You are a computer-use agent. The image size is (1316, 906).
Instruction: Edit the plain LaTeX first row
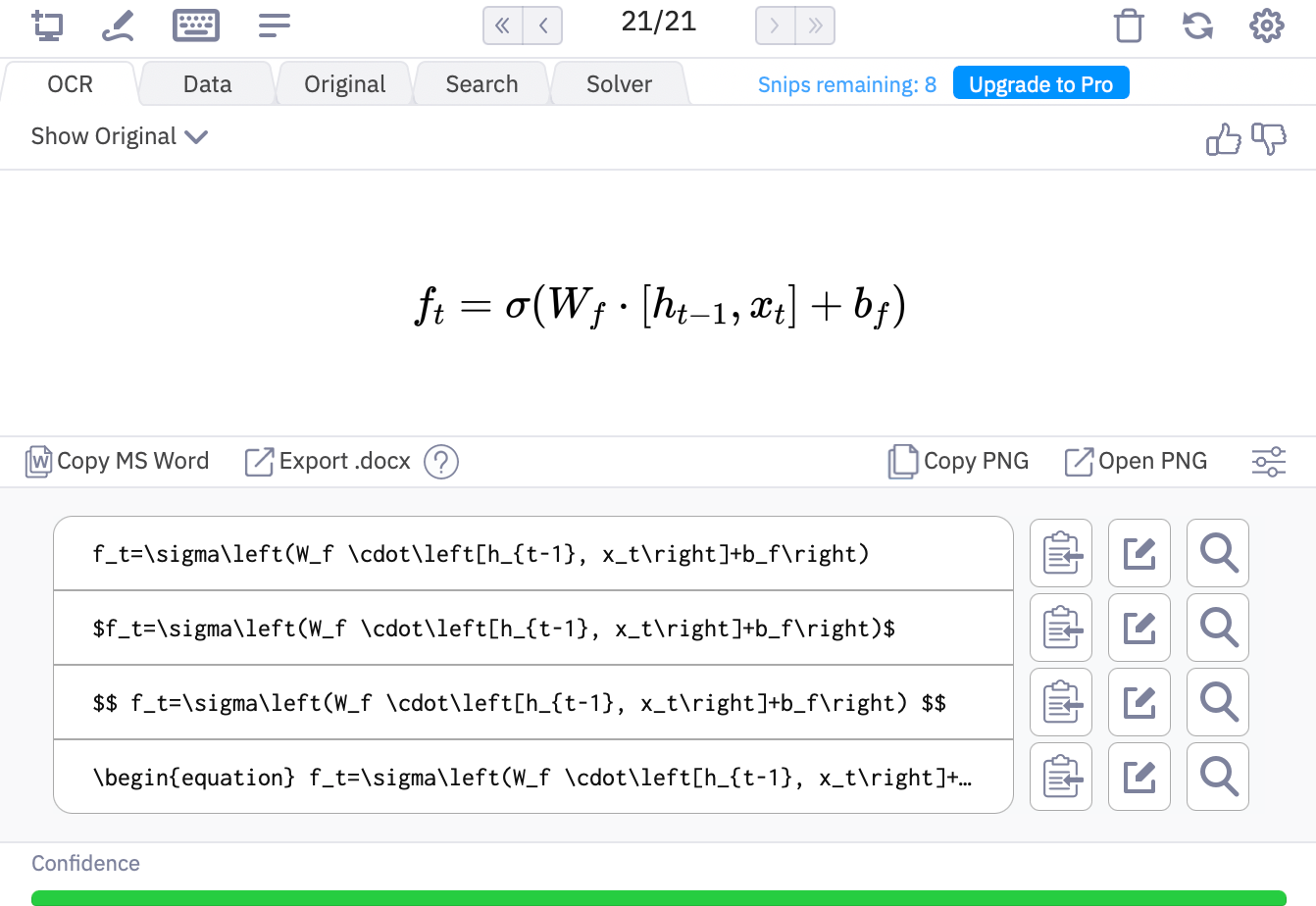(x=1139, y=553)
